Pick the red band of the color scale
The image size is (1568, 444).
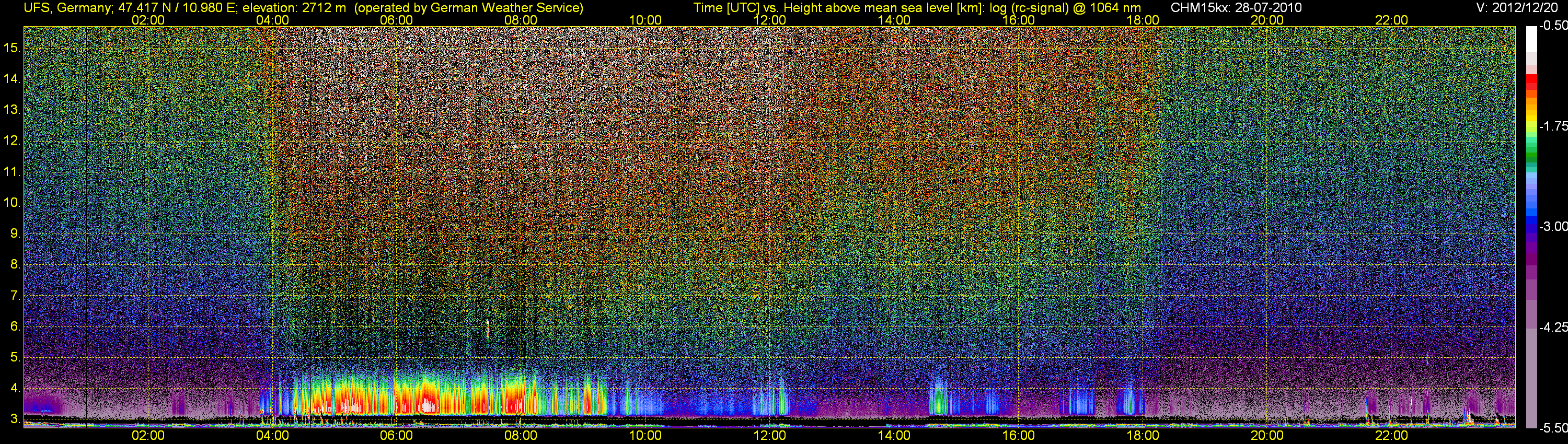[1531, 83]
